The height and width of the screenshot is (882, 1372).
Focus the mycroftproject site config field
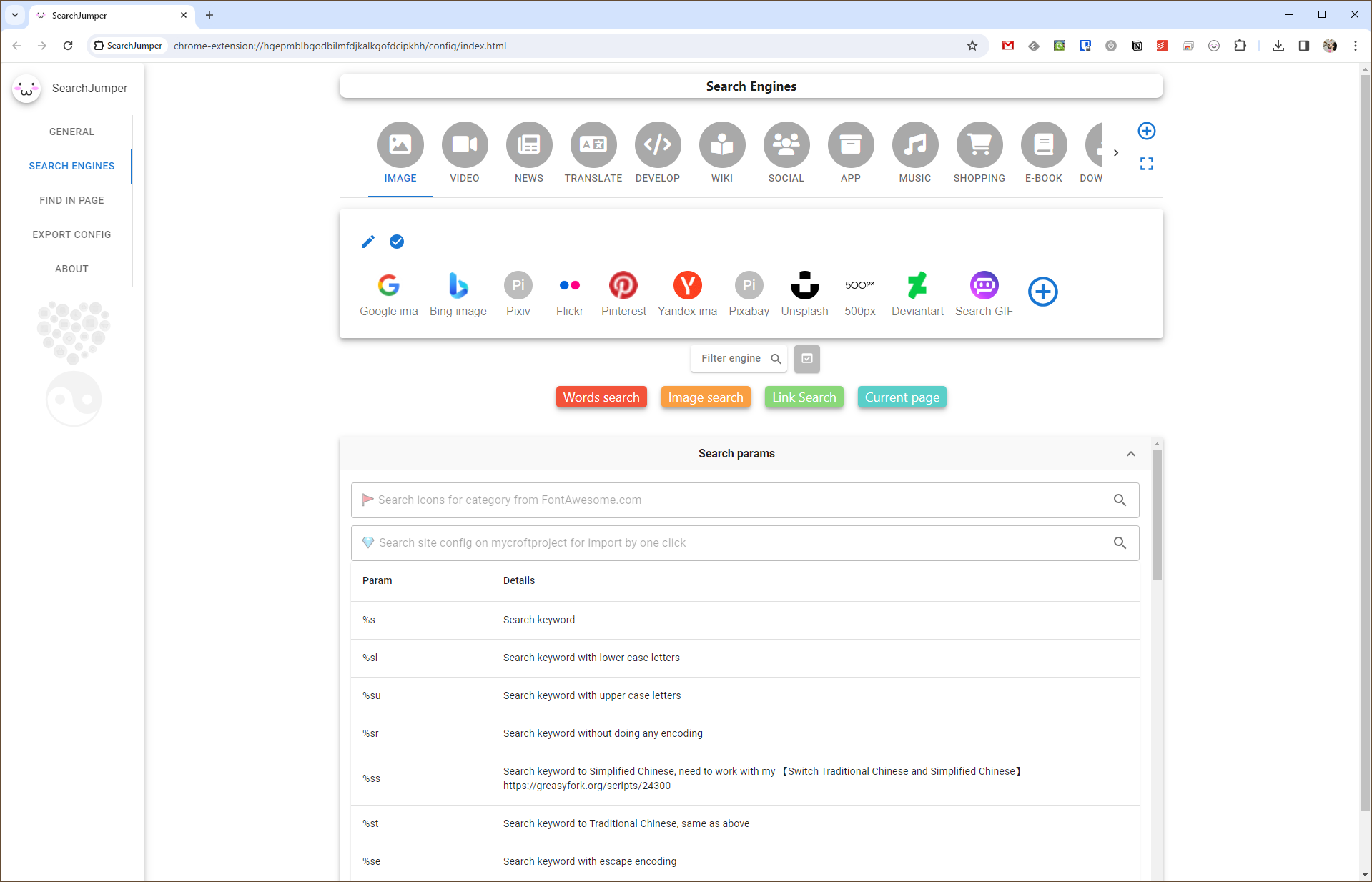click(745, 543)
